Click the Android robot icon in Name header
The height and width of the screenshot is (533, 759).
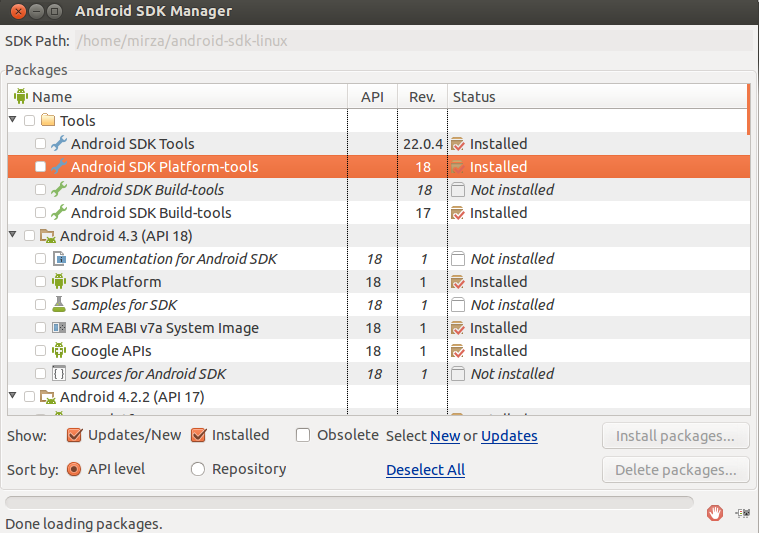pos(21,96)
